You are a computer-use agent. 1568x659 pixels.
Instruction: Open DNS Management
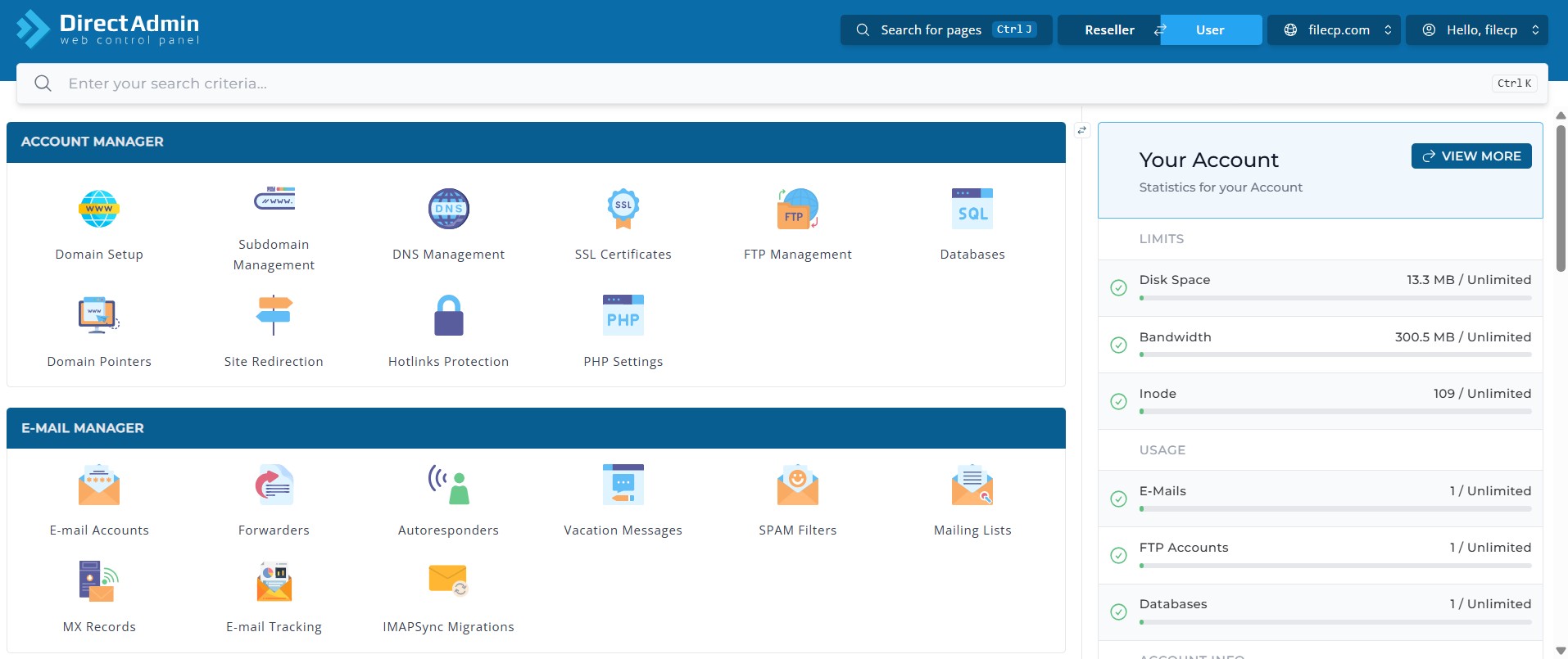point(448,210)
